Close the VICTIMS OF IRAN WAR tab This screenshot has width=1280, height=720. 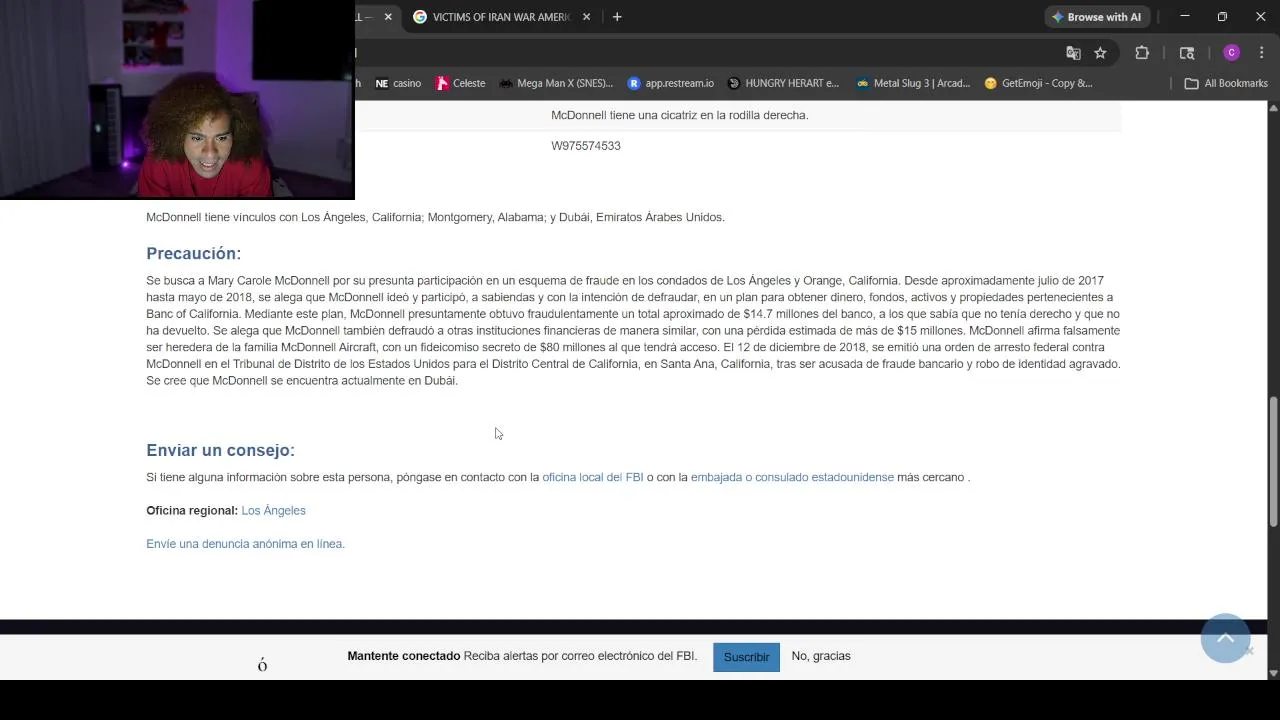587,17
